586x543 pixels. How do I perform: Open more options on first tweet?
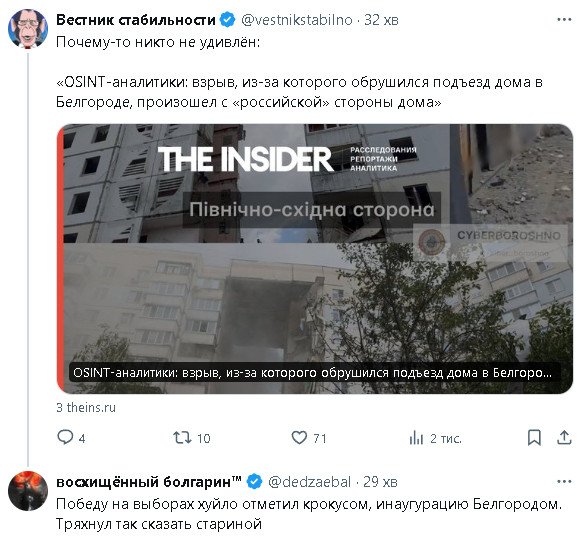(x=564, y=19)
